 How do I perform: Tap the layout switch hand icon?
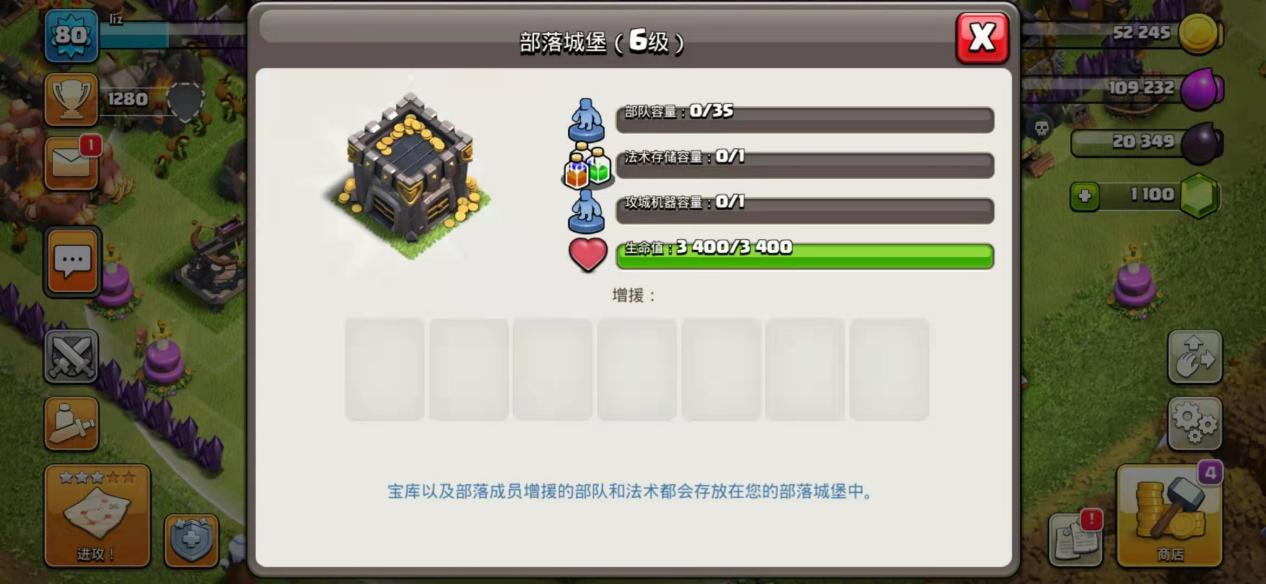click(1195, 356)
